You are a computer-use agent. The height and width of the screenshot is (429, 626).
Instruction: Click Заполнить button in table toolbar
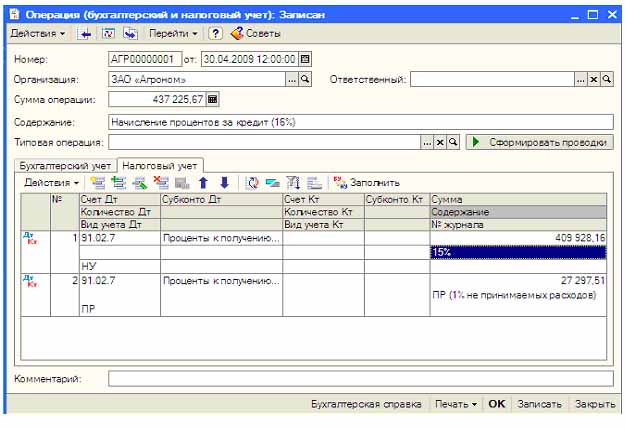point(366,183)
